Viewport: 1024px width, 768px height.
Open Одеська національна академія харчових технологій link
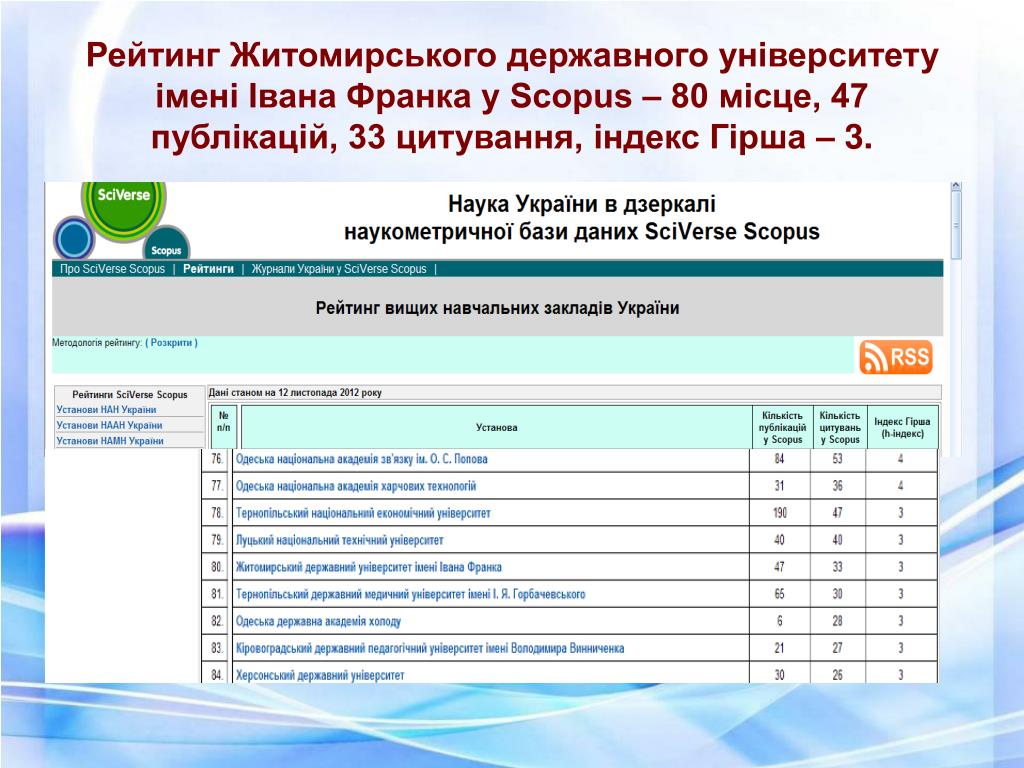(356, 486)
